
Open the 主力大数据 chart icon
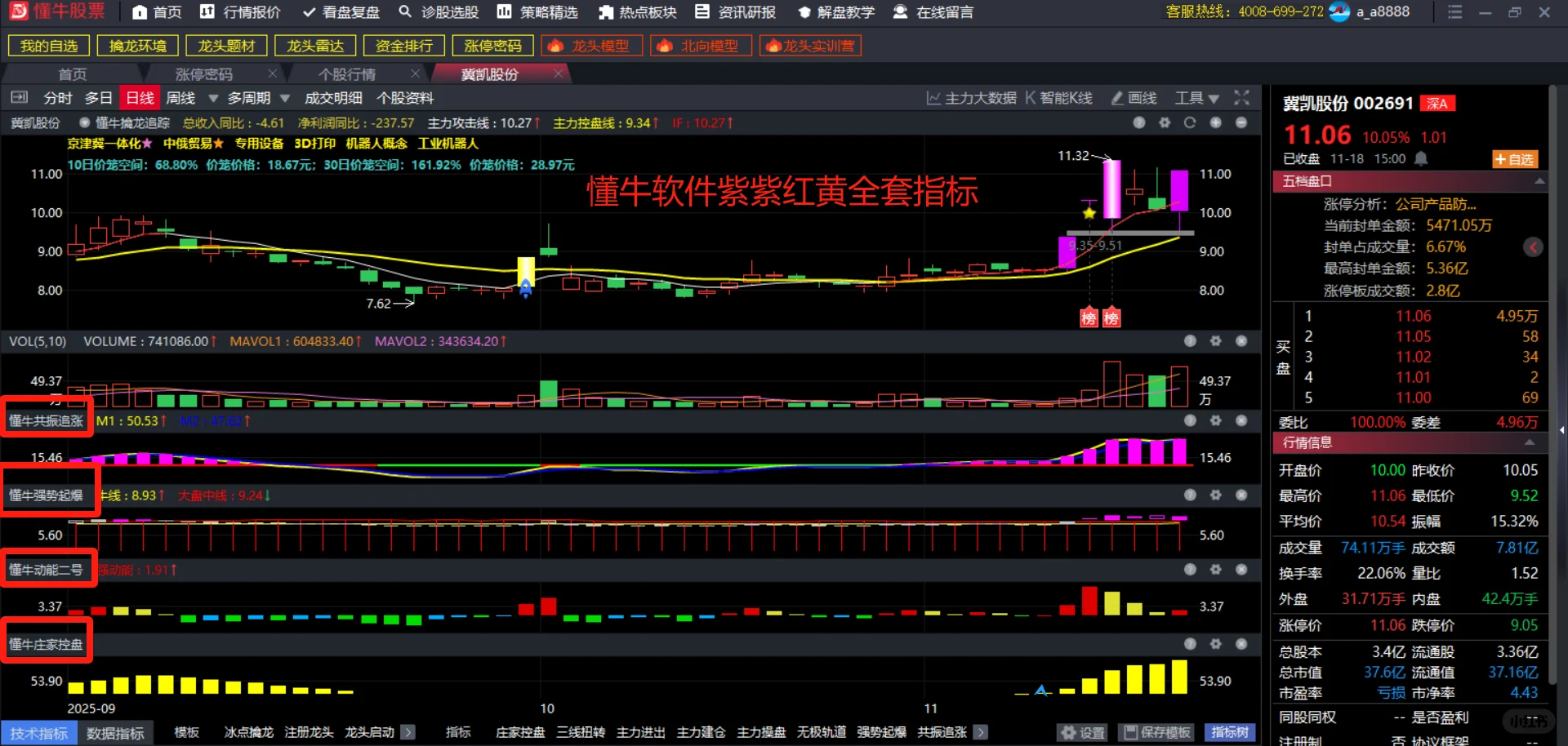pos(933,98)
